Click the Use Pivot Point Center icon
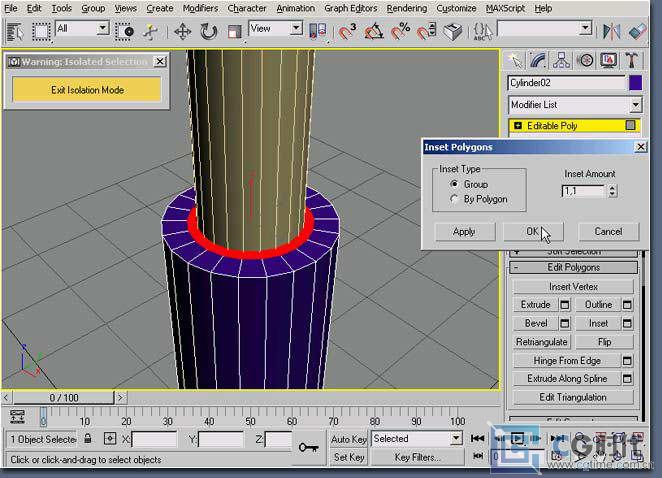This screenshot has height=478, width=662. click(319, 32)
